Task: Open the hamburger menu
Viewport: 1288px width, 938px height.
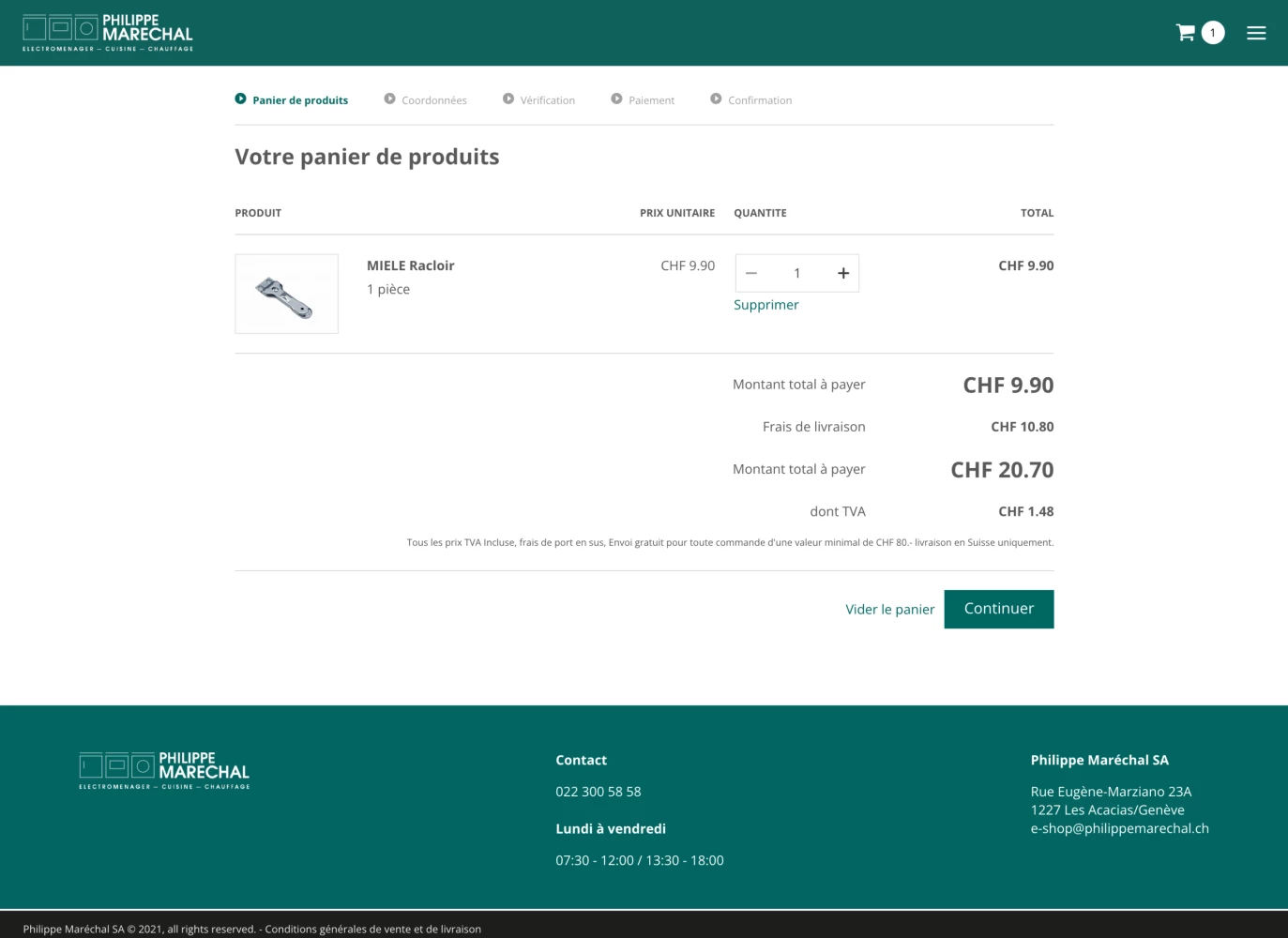Action: 1256,33
